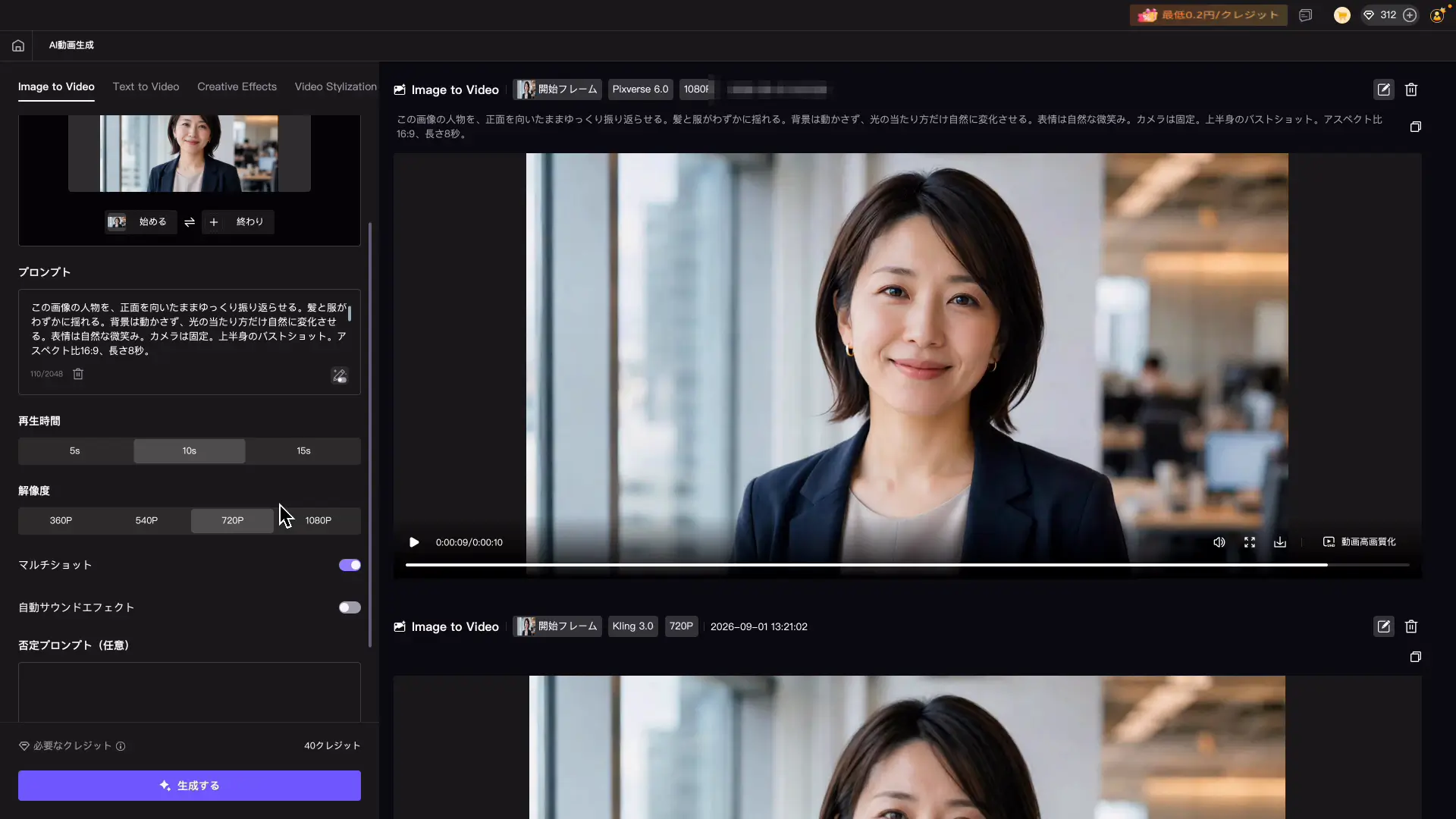
Task: Download the generated video
Action: click(x=1280, y=542)
